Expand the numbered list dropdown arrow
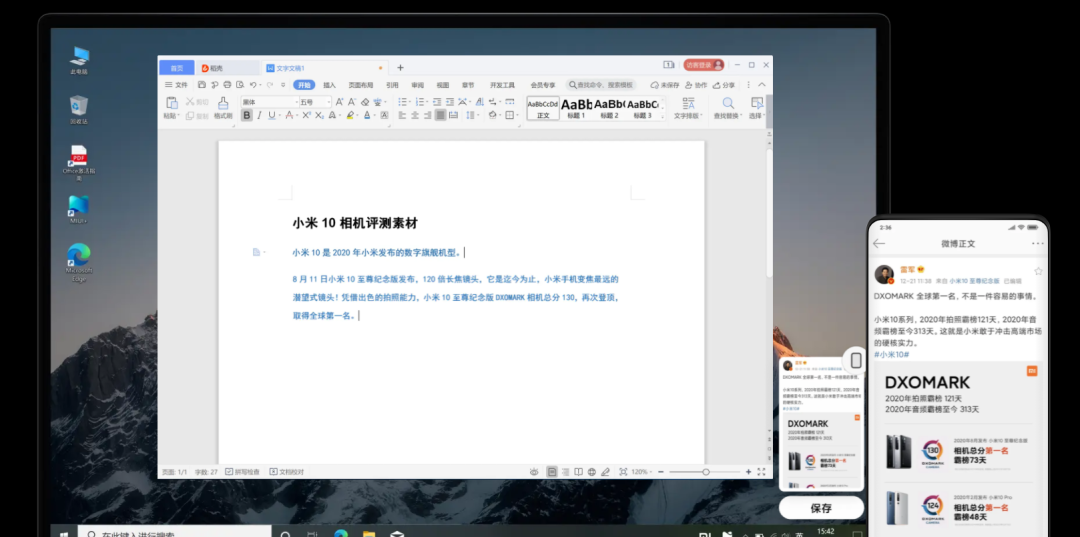This screenshot has height=537, width=1080. click(427, 102)
